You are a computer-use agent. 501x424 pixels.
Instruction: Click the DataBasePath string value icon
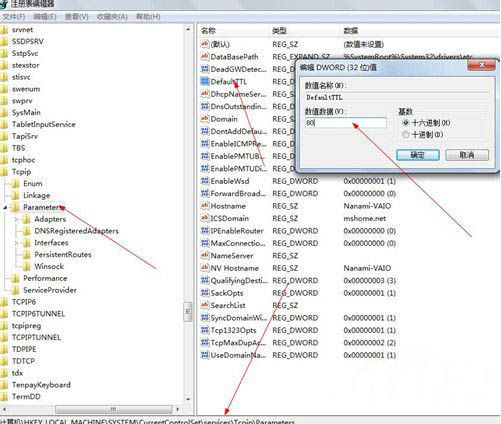coord(205,56)
